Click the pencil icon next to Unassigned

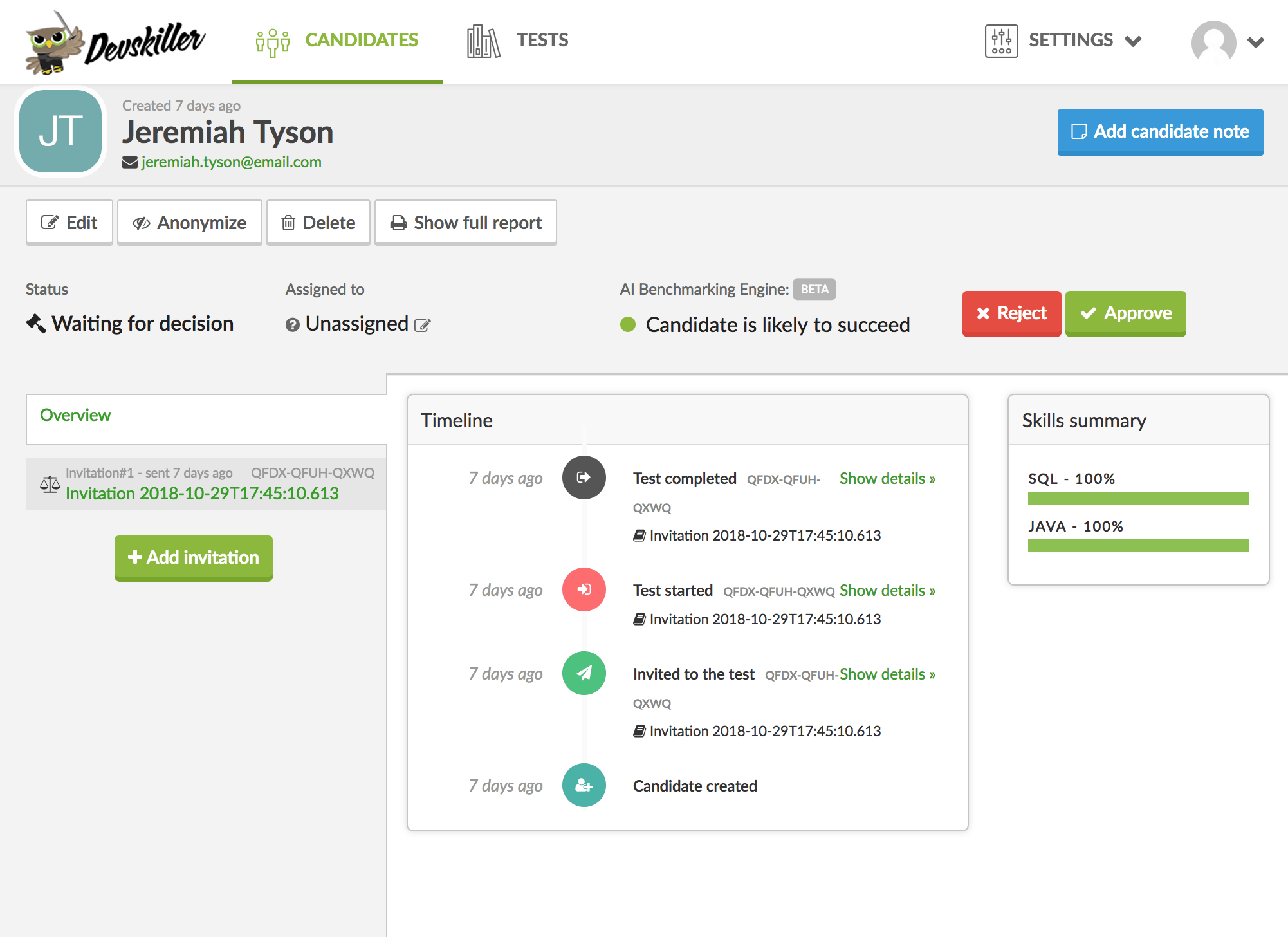(x=422, y=325)
